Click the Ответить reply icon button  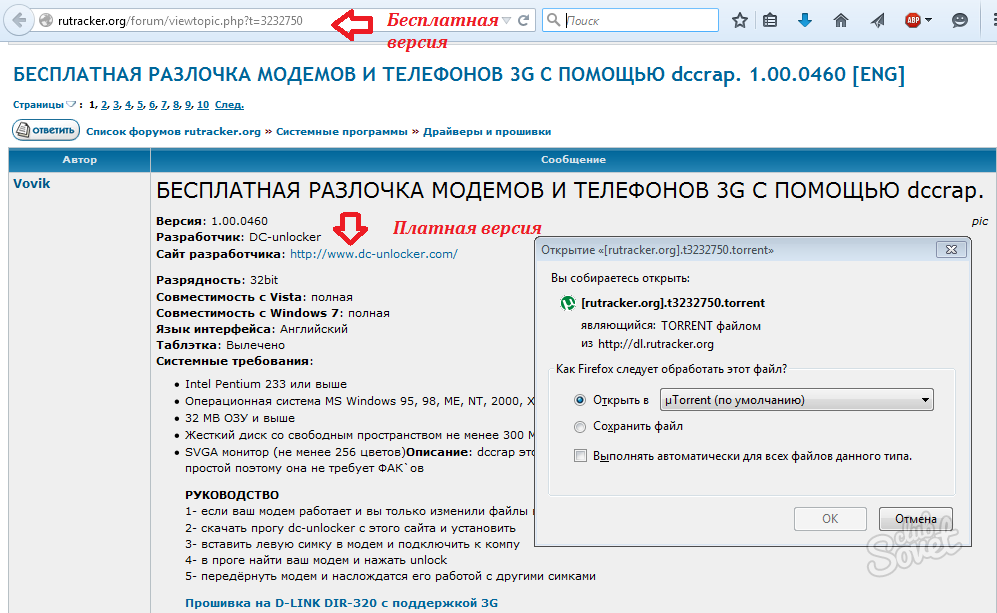(45, 129)
